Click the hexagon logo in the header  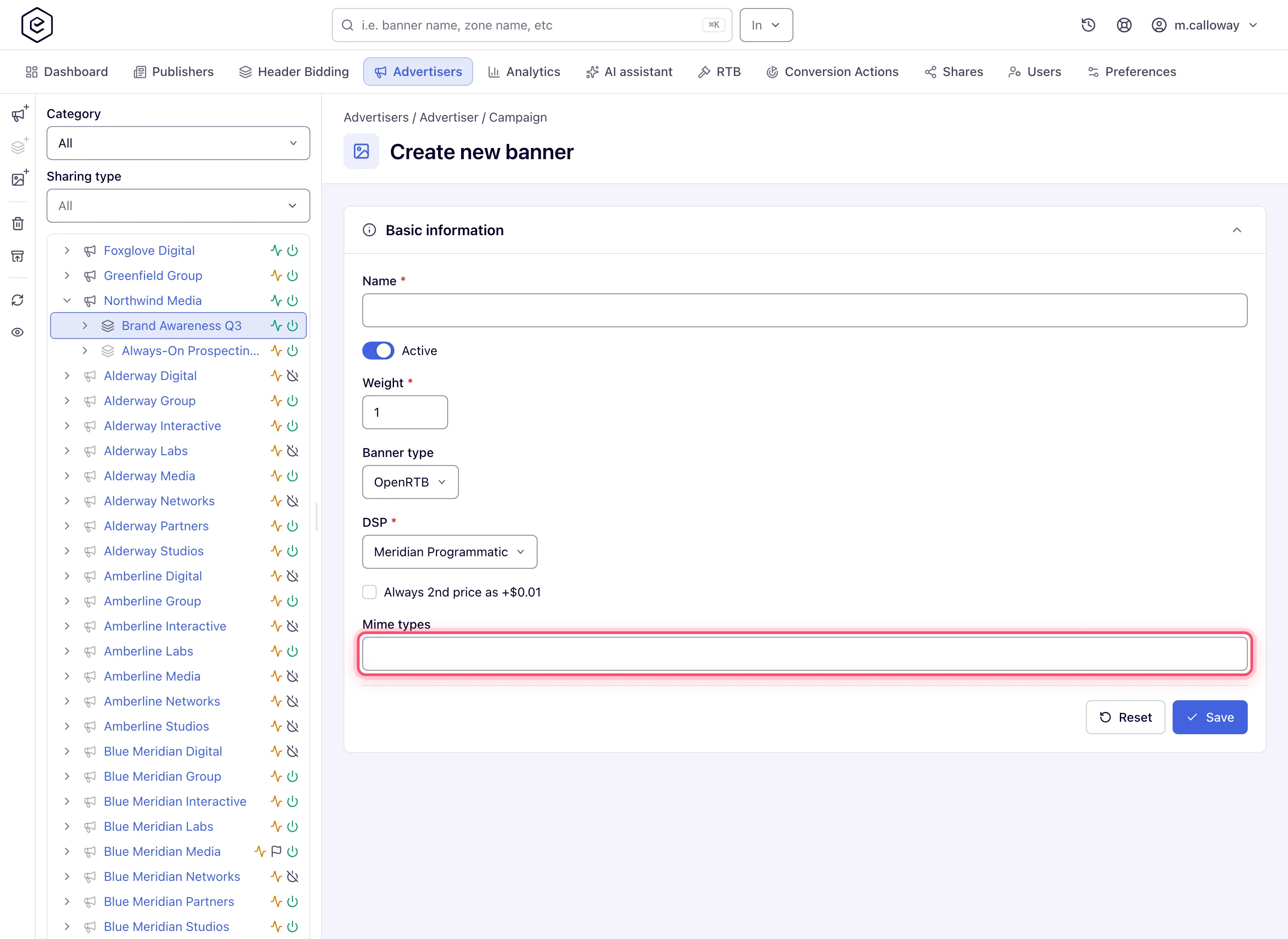(x=37, y=25)
